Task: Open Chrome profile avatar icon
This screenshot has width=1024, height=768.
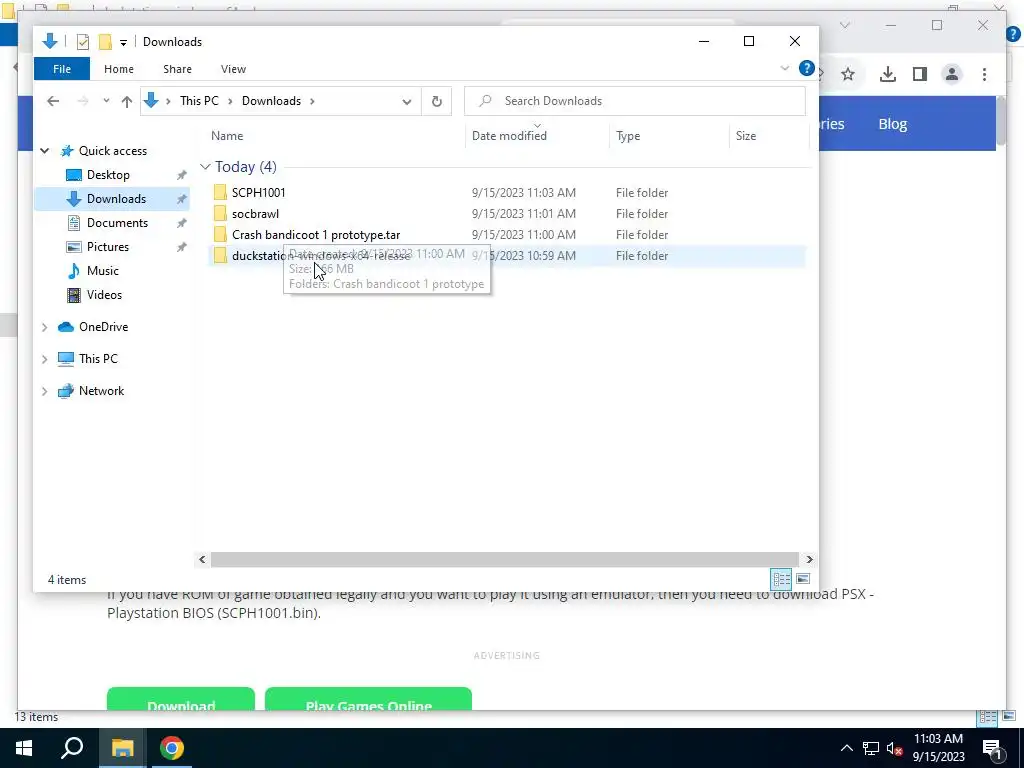Action: pos(952,74)
